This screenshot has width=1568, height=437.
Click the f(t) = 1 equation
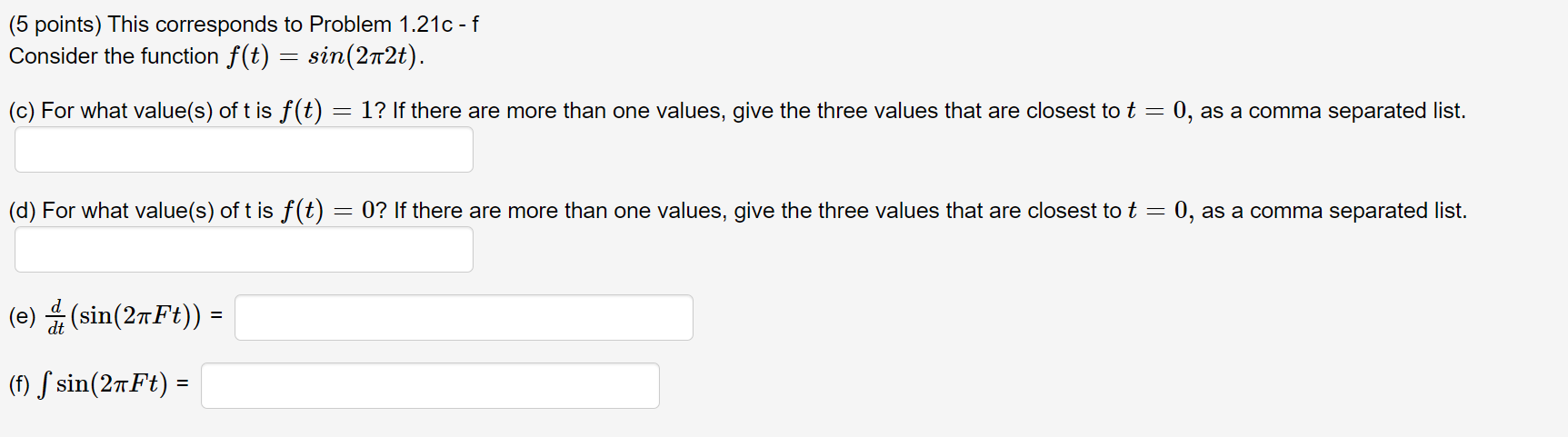click(327, 111)
